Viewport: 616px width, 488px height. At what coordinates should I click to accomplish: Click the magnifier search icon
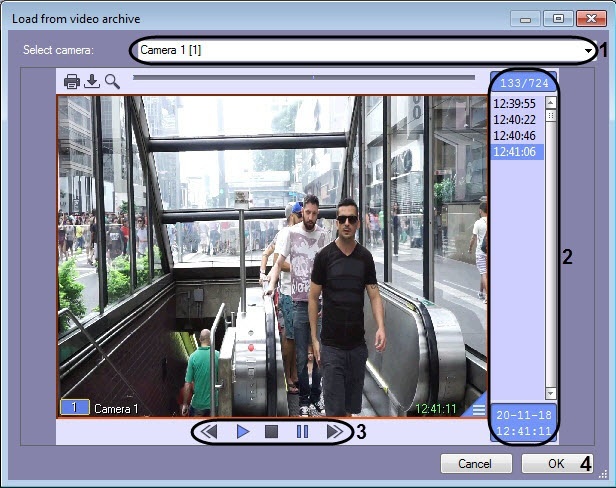[x=112, y=82]
